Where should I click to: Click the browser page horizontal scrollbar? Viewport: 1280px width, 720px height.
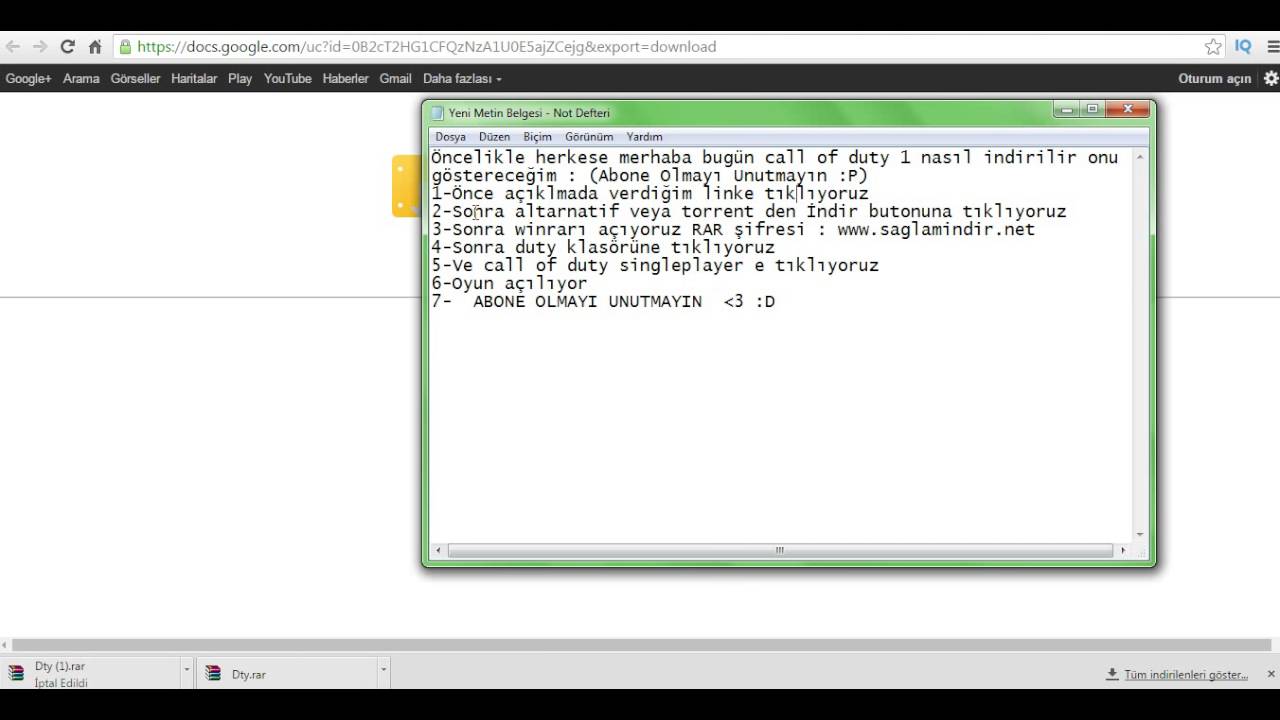642,645
